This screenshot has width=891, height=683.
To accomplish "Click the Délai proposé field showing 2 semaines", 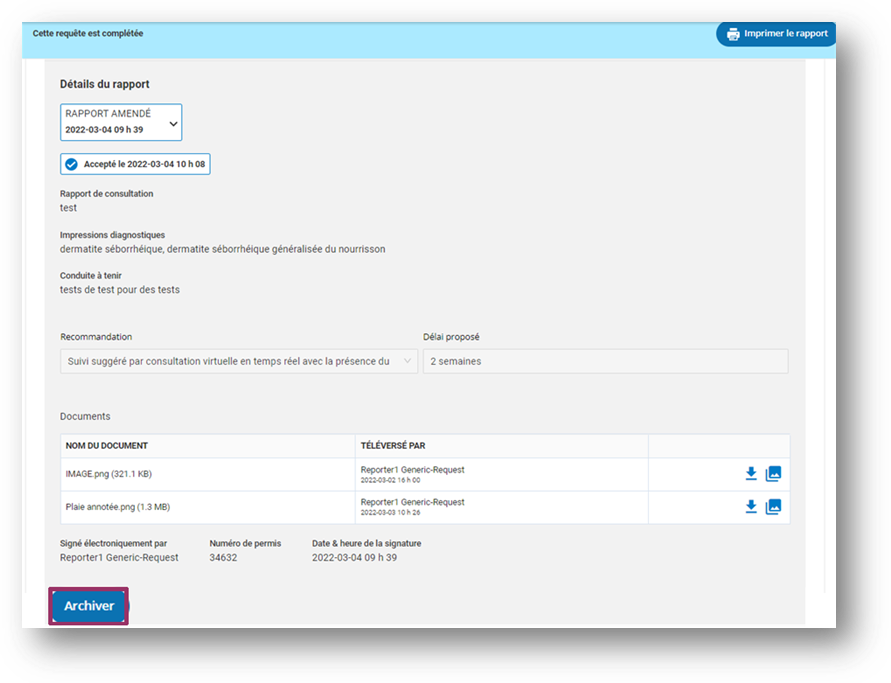I will coord(606,361).
